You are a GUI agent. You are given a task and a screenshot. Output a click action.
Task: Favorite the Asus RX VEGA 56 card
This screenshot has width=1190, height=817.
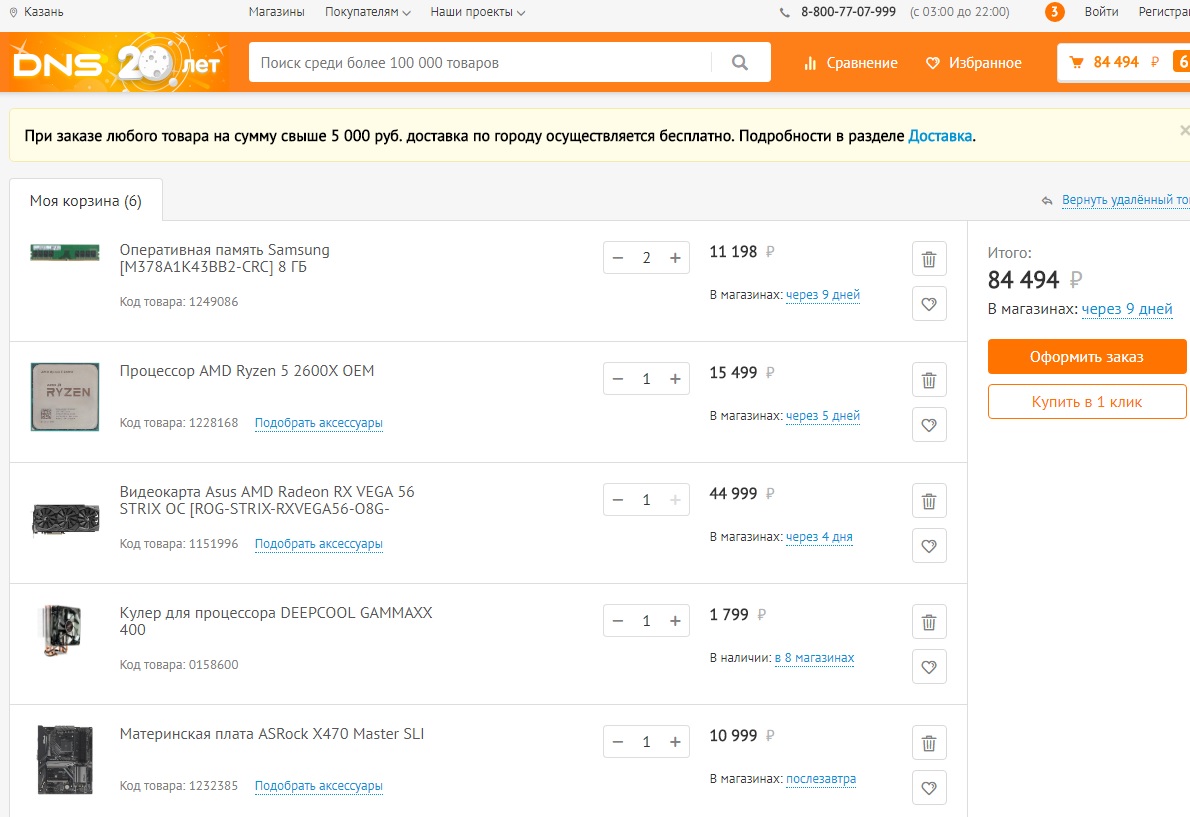[x=929, y=546]
